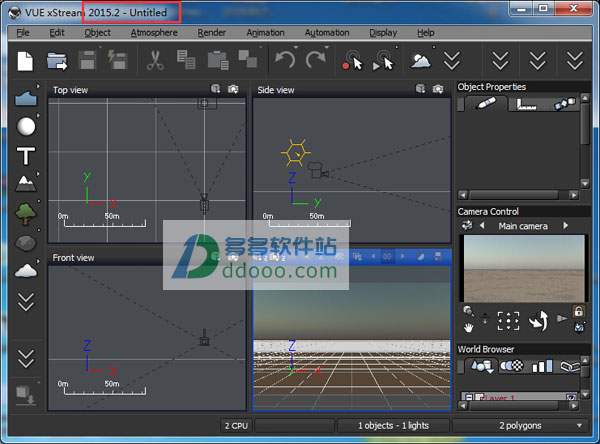Open the File menu
This screenshot has width=600, height=444.
coord(23,33)
